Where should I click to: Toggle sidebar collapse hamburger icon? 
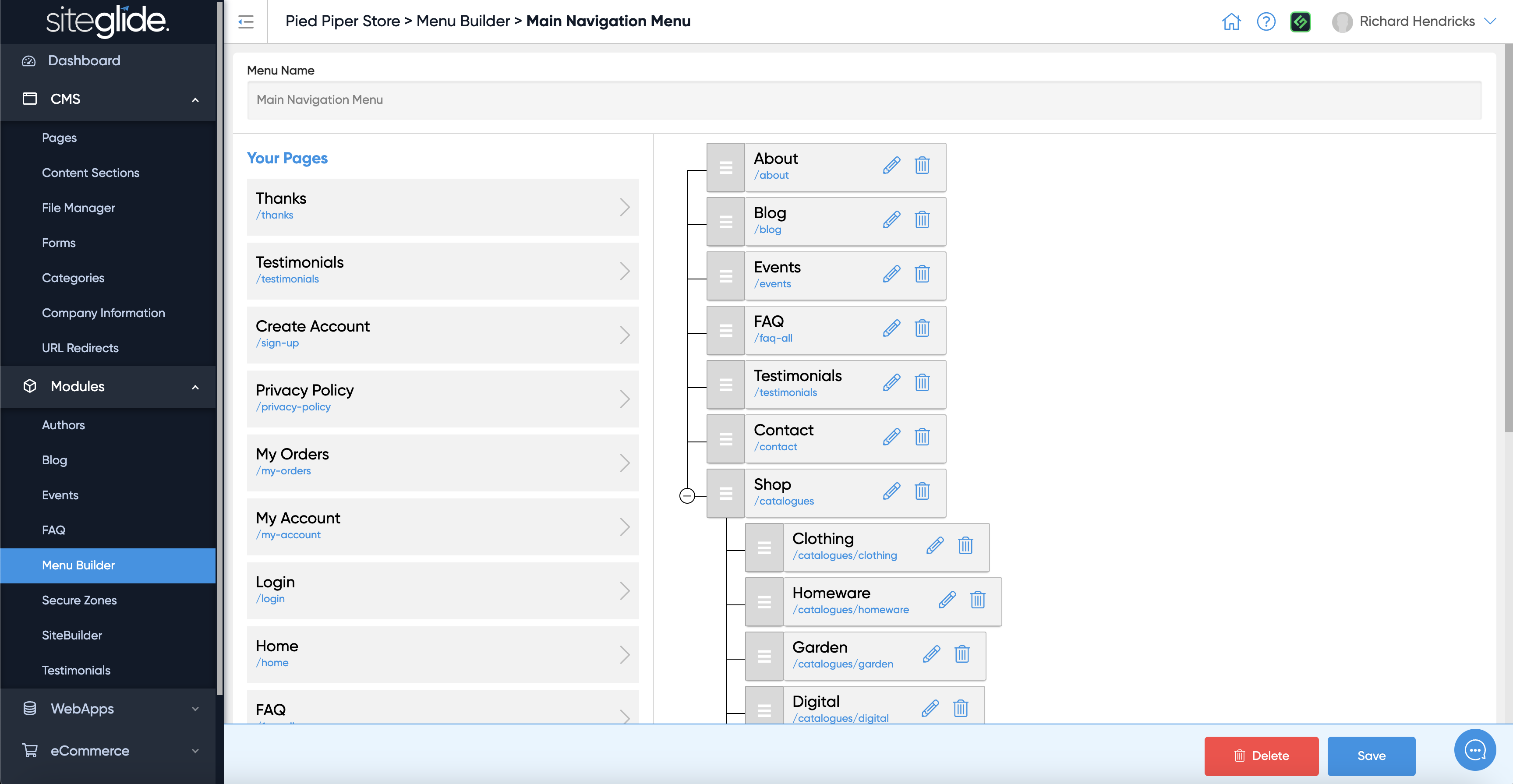point(246,22)
